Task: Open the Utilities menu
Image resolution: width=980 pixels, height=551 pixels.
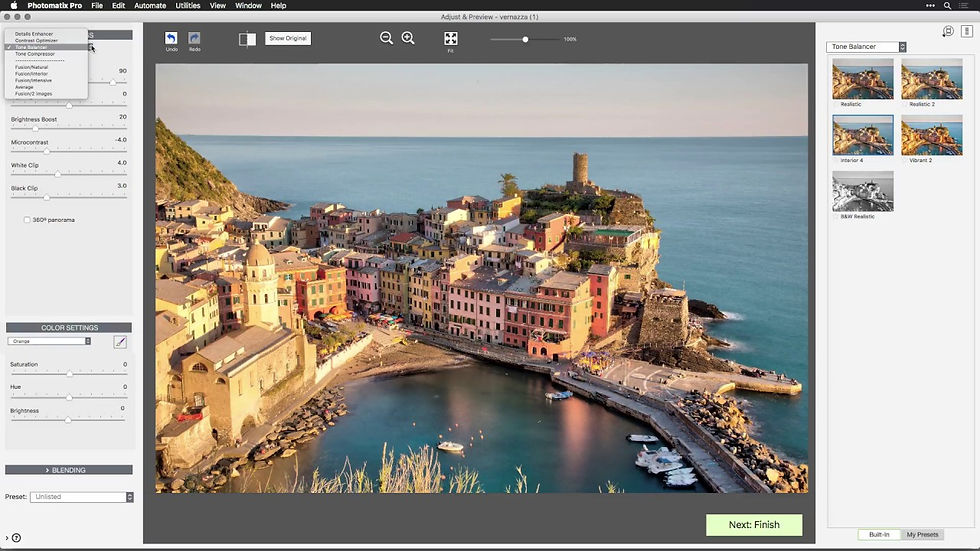Action: coord(188,5)
